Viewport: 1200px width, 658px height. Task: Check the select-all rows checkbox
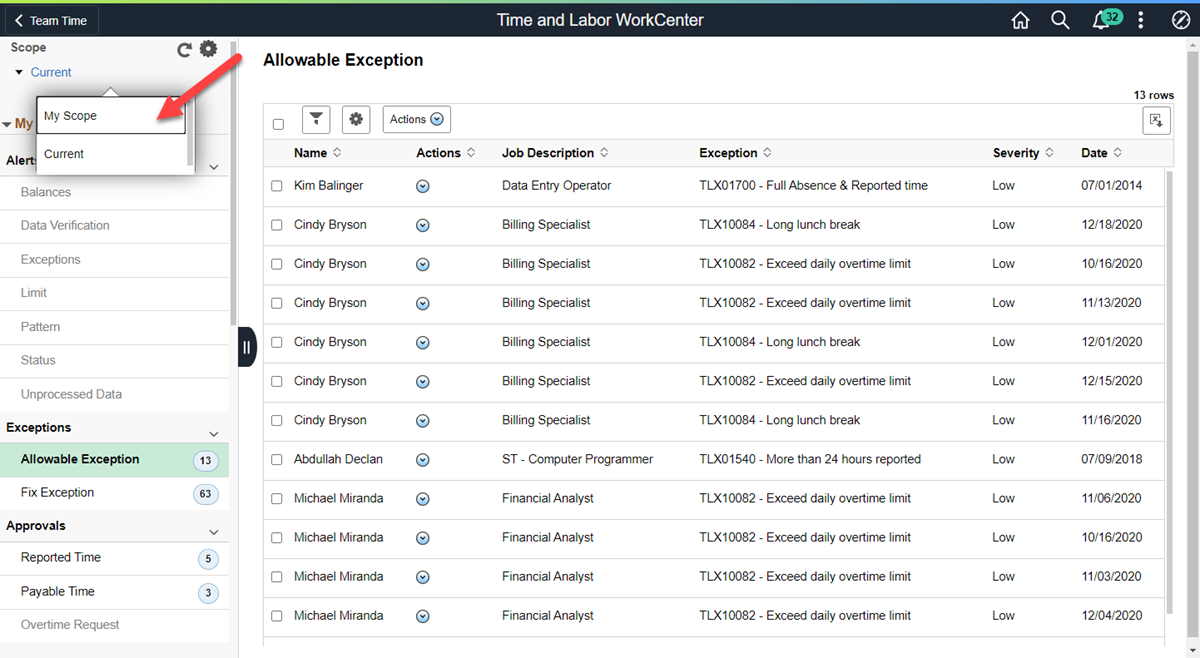[278, 124]
